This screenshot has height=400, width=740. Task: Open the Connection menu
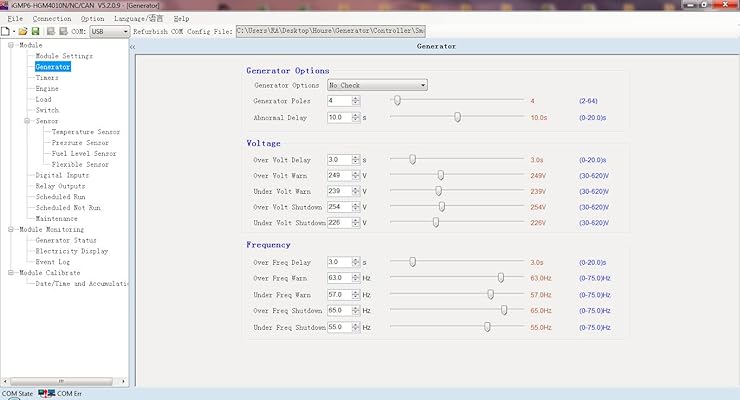click(51, 18)
